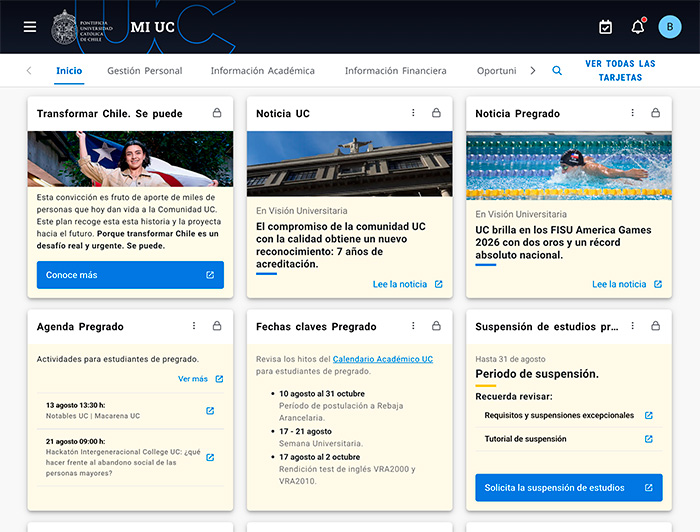The height and width of the screenshot is (532, 700).
Task: Click the 17 - 21 agosto date
Action: point(305,432)
